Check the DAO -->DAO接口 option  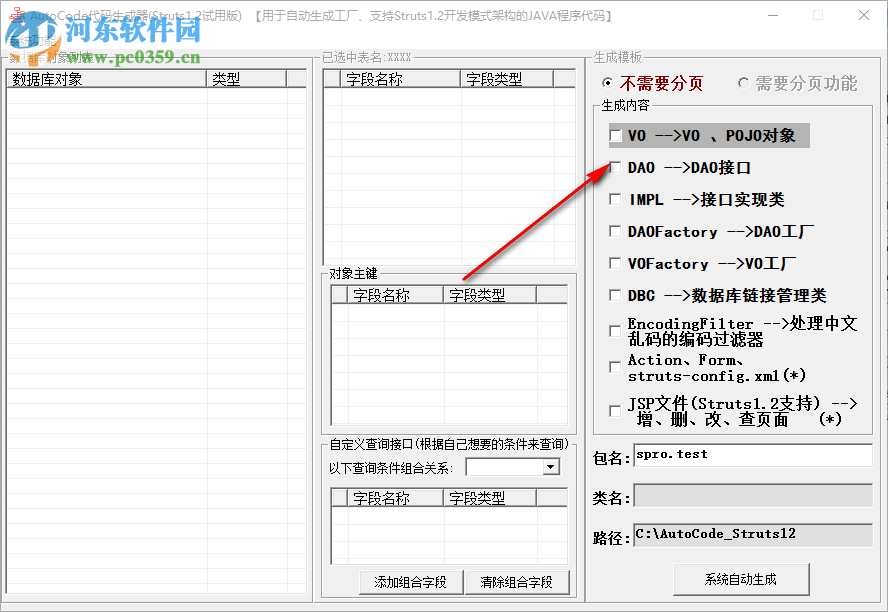[x=615, y=167]
